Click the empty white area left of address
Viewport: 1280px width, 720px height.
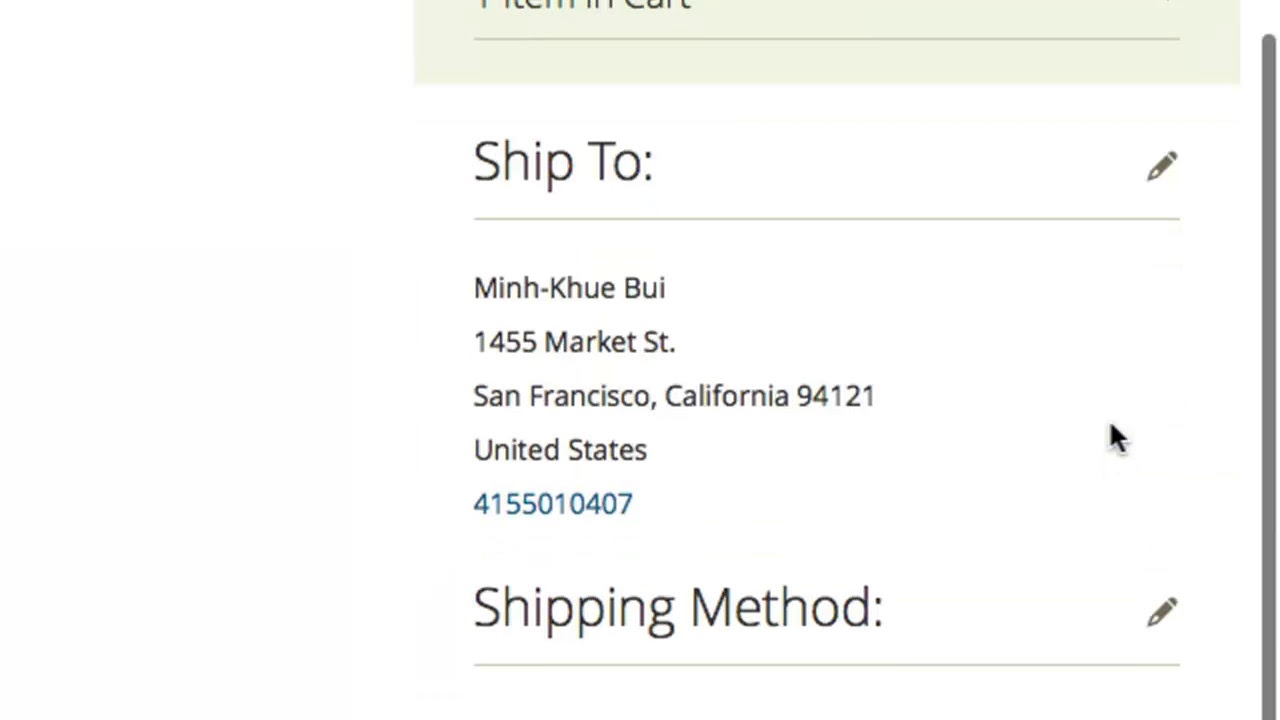(x=200, y=400)
